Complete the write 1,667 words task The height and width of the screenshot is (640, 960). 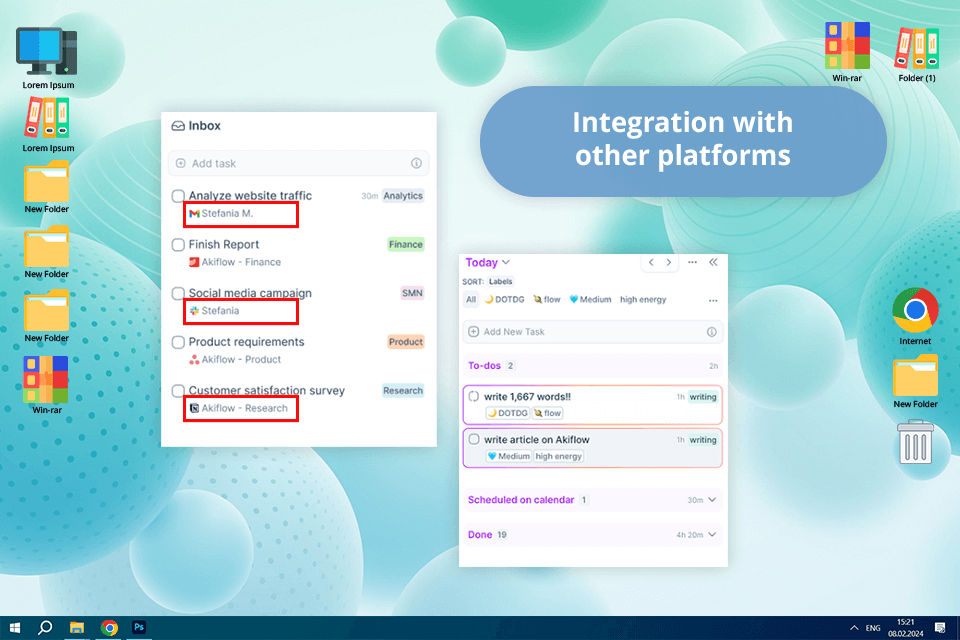pos(474,396)
